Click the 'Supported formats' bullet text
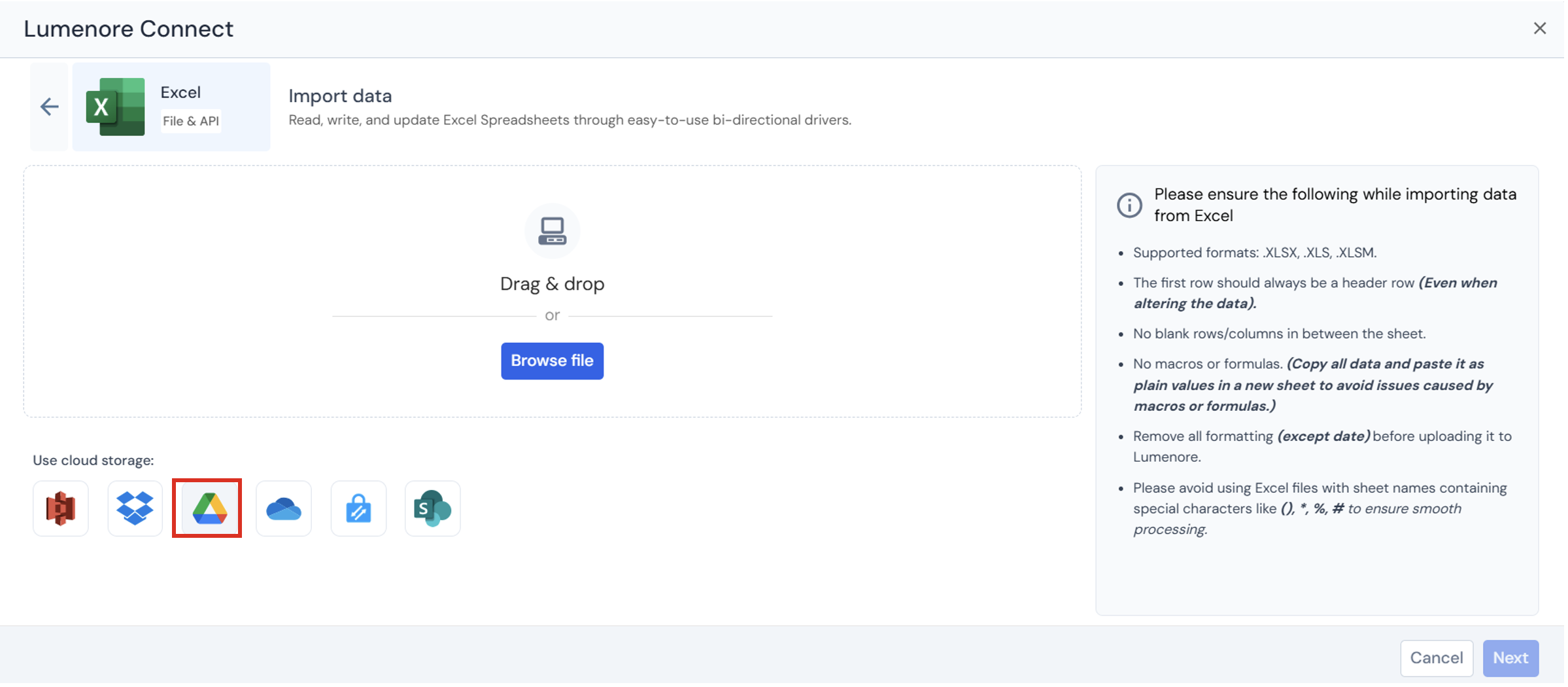Viewport: 1568px width, 687px height. coord(1254,253)
